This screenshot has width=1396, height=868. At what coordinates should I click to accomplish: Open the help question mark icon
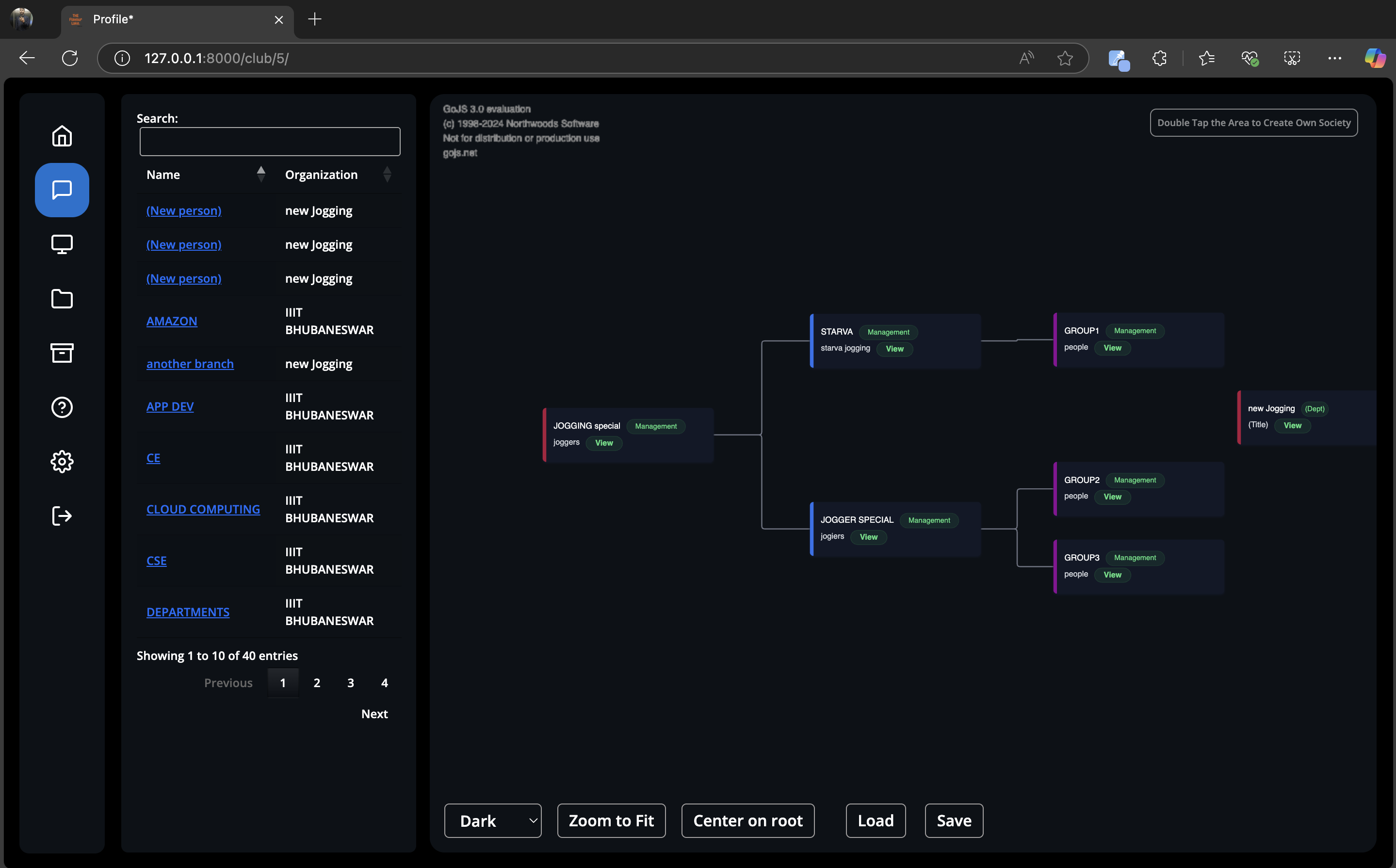coord(62,407)
